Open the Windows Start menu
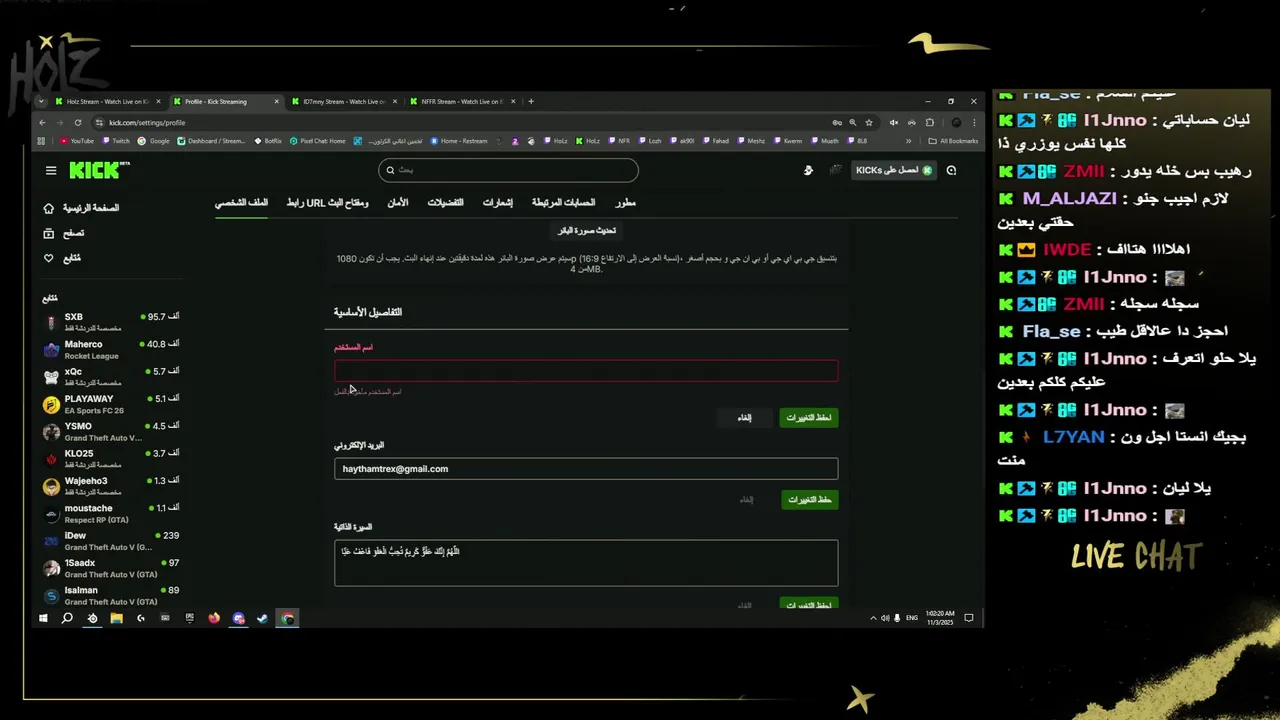Viewport: 1280px width, 720px height. (43, 618)
